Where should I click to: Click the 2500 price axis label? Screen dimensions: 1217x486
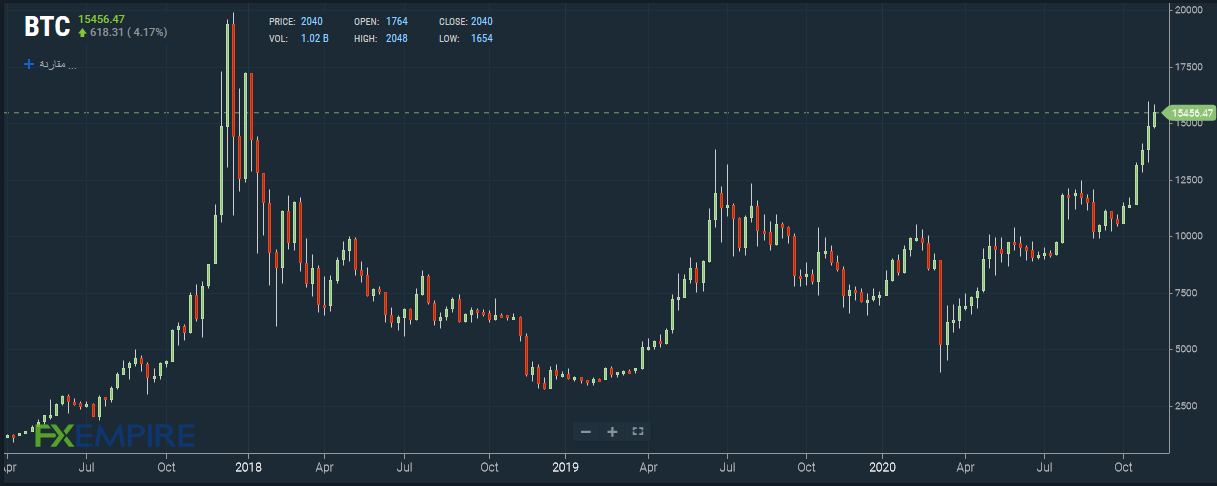pos(1187,406)
